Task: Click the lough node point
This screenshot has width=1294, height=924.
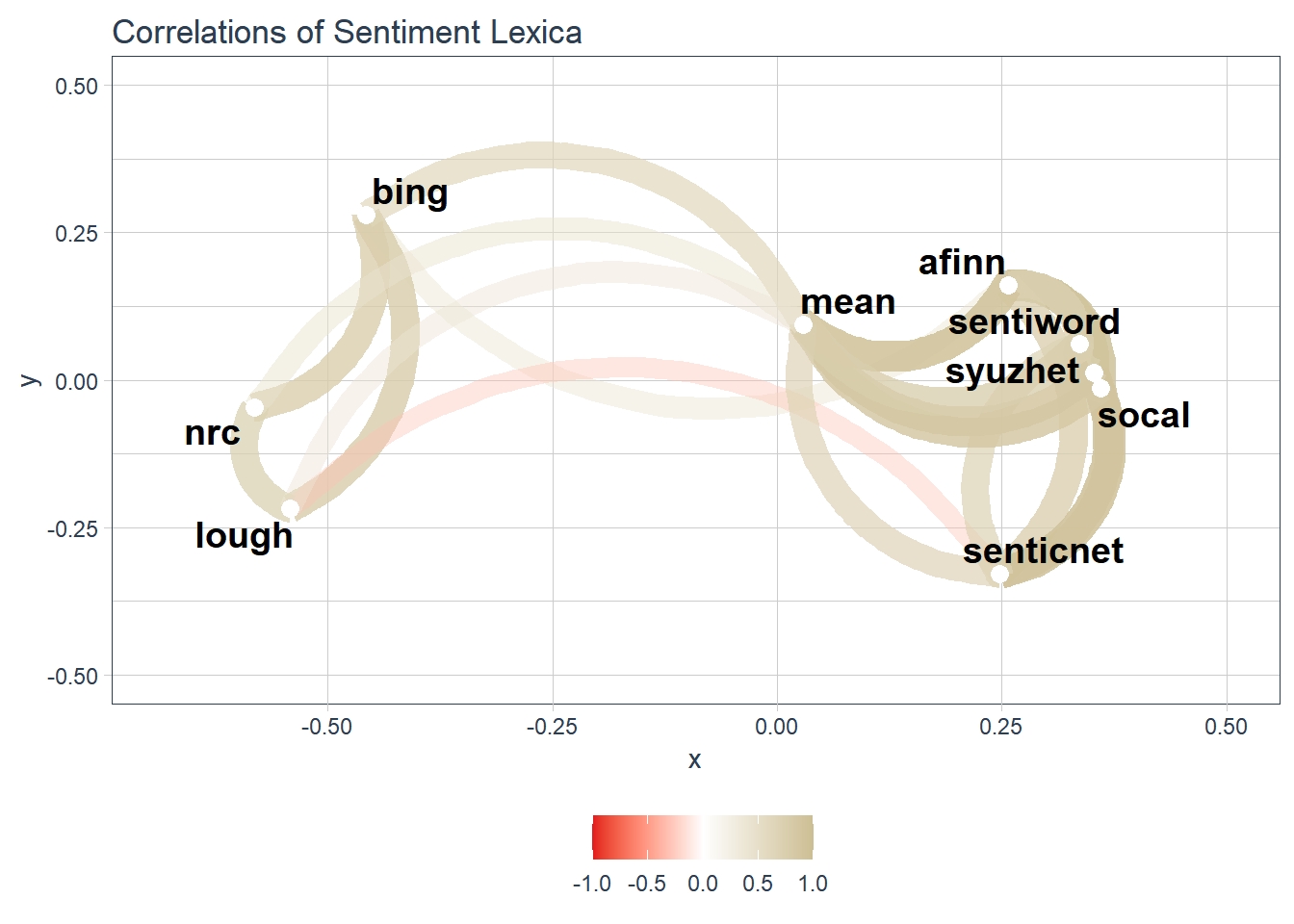Action: click(290, 508)
